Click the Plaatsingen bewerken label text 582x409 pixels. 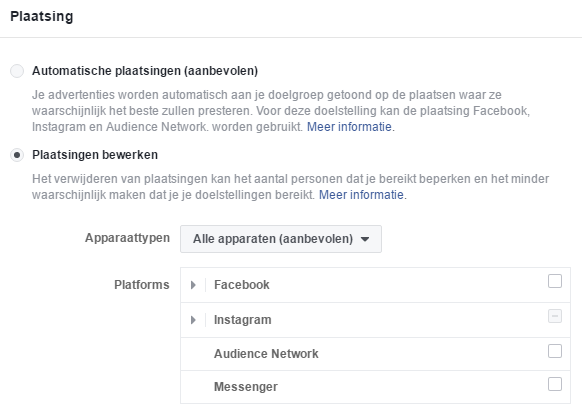(95, 155)
